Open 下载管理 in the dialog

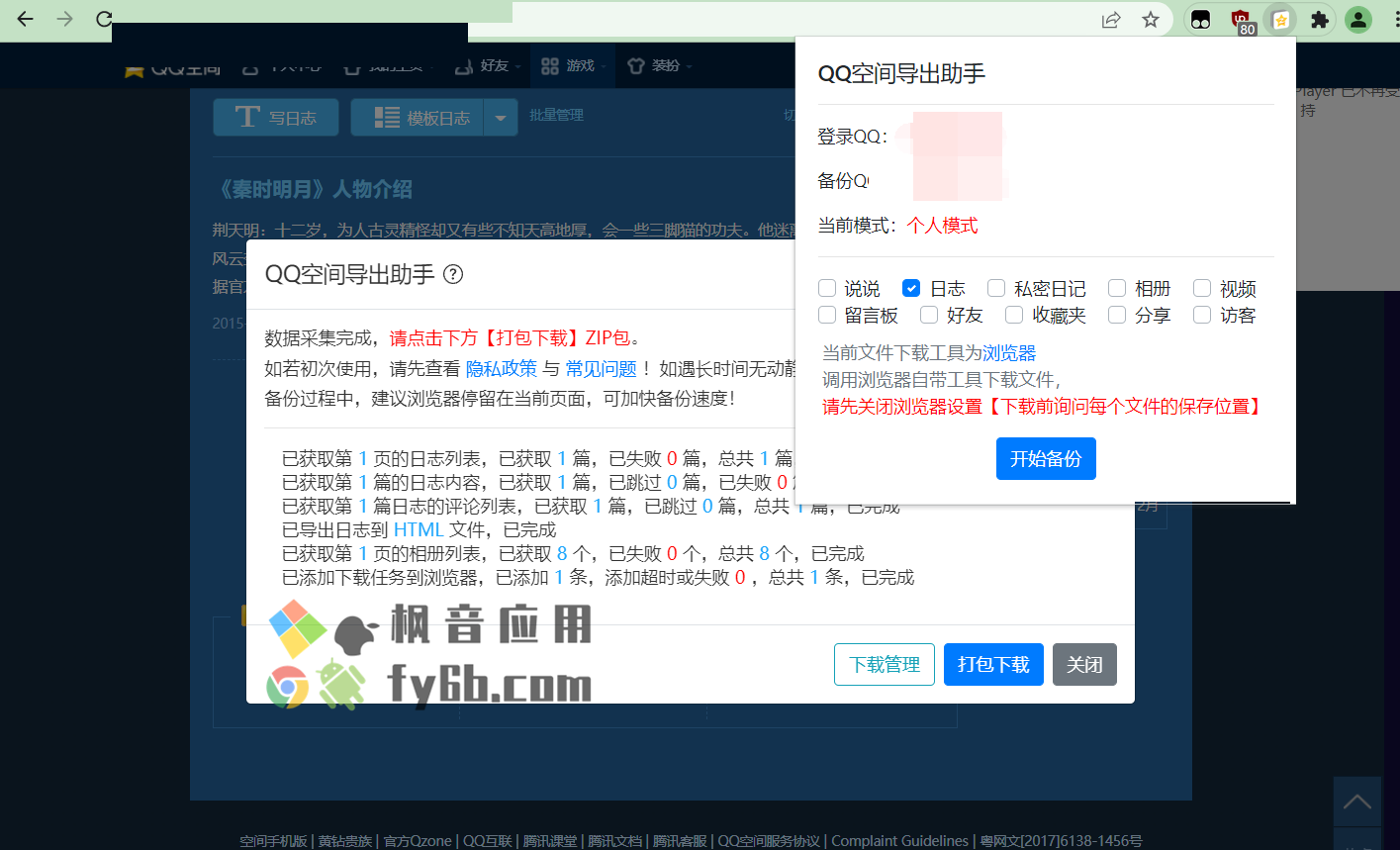pyautogui.click(x=885, y=664)
